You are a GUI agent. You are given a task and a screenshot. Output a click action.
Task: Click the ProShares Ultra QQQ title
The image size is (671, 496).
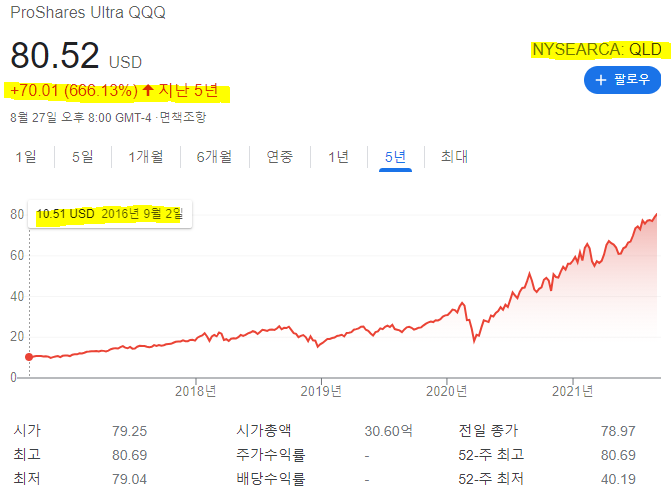coord(88,12)
